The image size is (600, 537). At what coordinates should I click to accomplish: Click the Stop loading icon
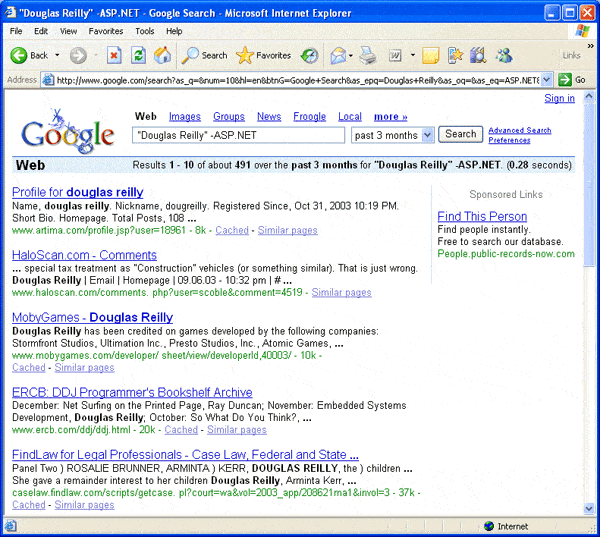pyautogui.click(x=114, y=56)
